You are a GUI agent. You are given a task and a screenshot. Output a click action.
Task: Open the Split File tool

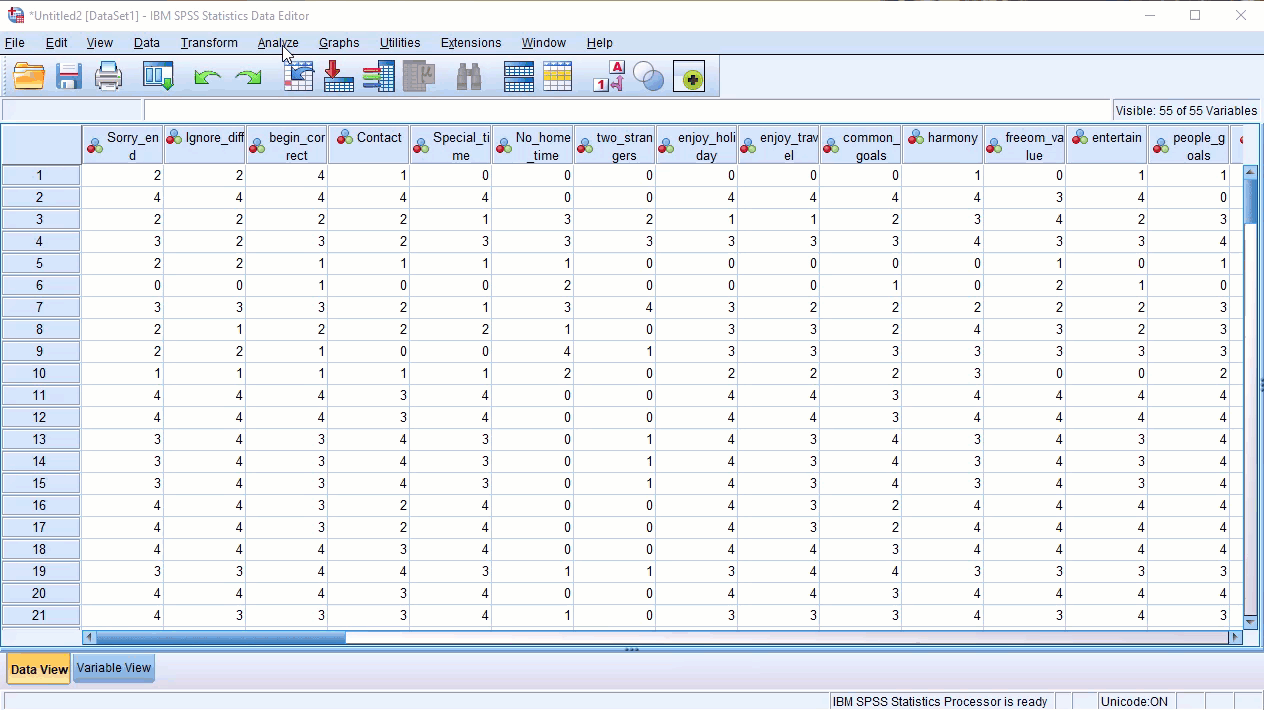pos(518,76)
